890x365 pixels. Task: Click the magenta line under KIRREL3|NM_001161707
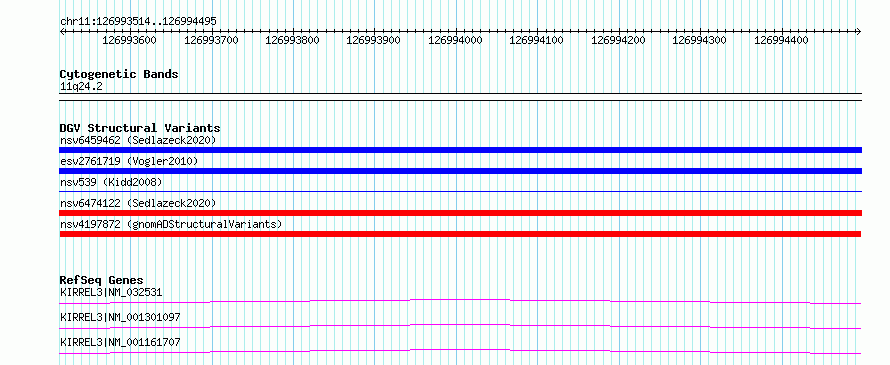point(460,351)
